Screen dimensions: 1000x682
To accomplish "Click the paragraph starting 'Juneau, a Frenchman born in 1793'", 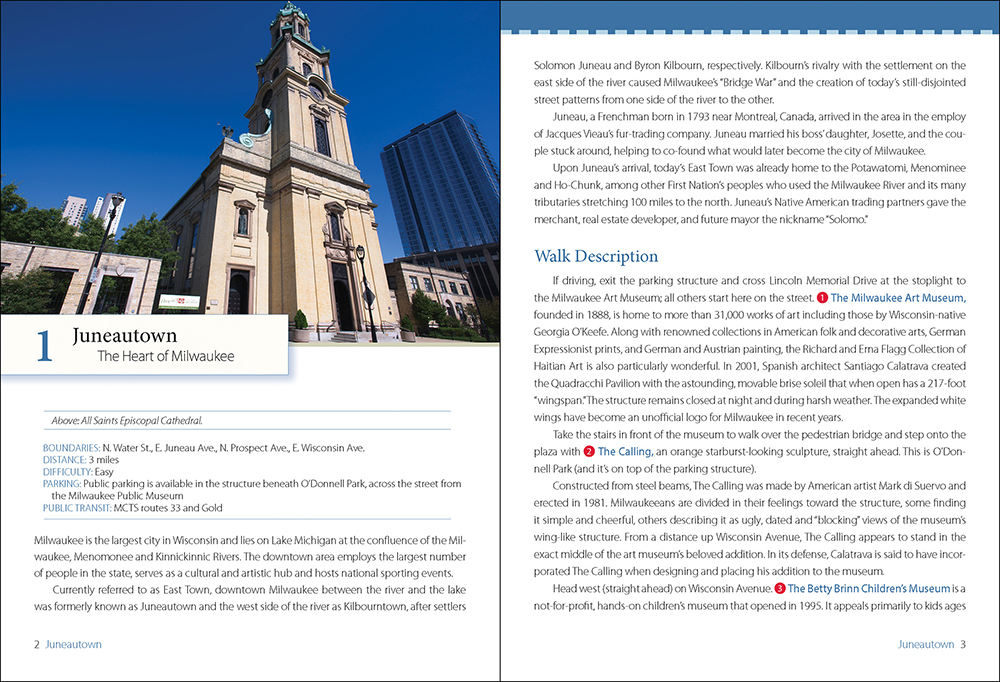I will pos(750,134).
